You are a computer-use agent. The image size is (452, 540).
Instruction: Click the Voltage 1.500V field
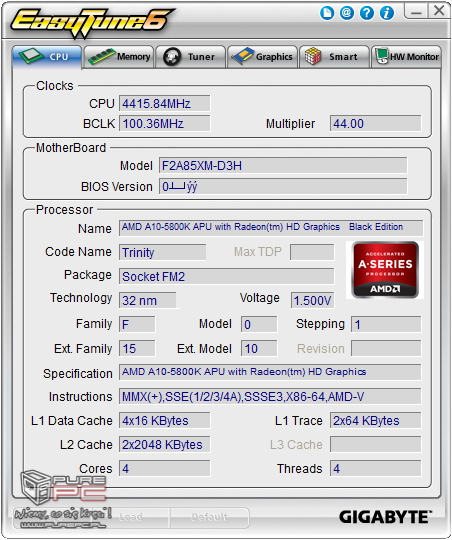point(312,300)
